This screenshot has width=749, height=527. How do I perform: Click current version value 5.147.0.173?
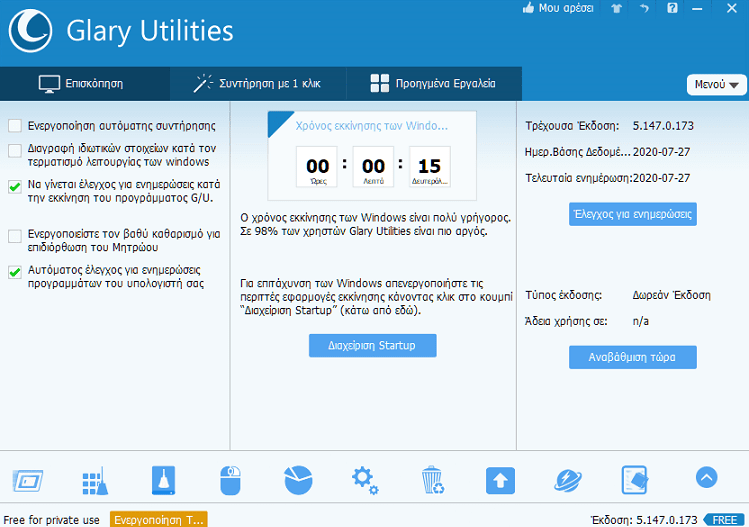click(663, 126)
